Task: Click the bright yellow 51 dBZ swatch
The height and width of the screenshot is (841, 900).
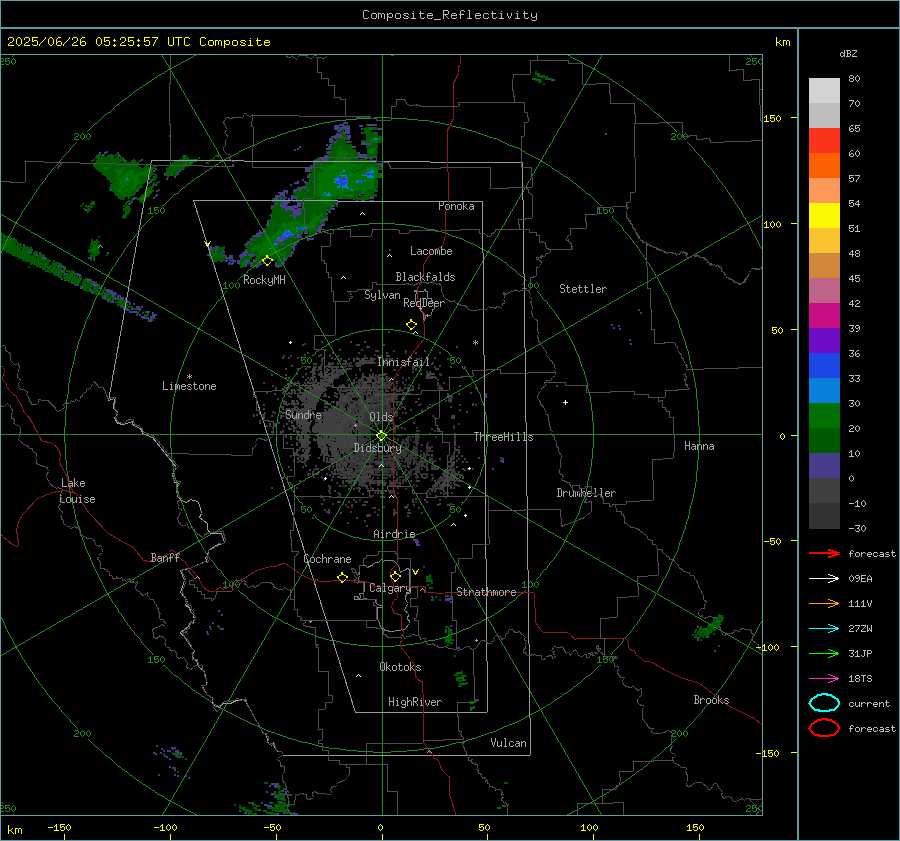Action: click(824, 215)
